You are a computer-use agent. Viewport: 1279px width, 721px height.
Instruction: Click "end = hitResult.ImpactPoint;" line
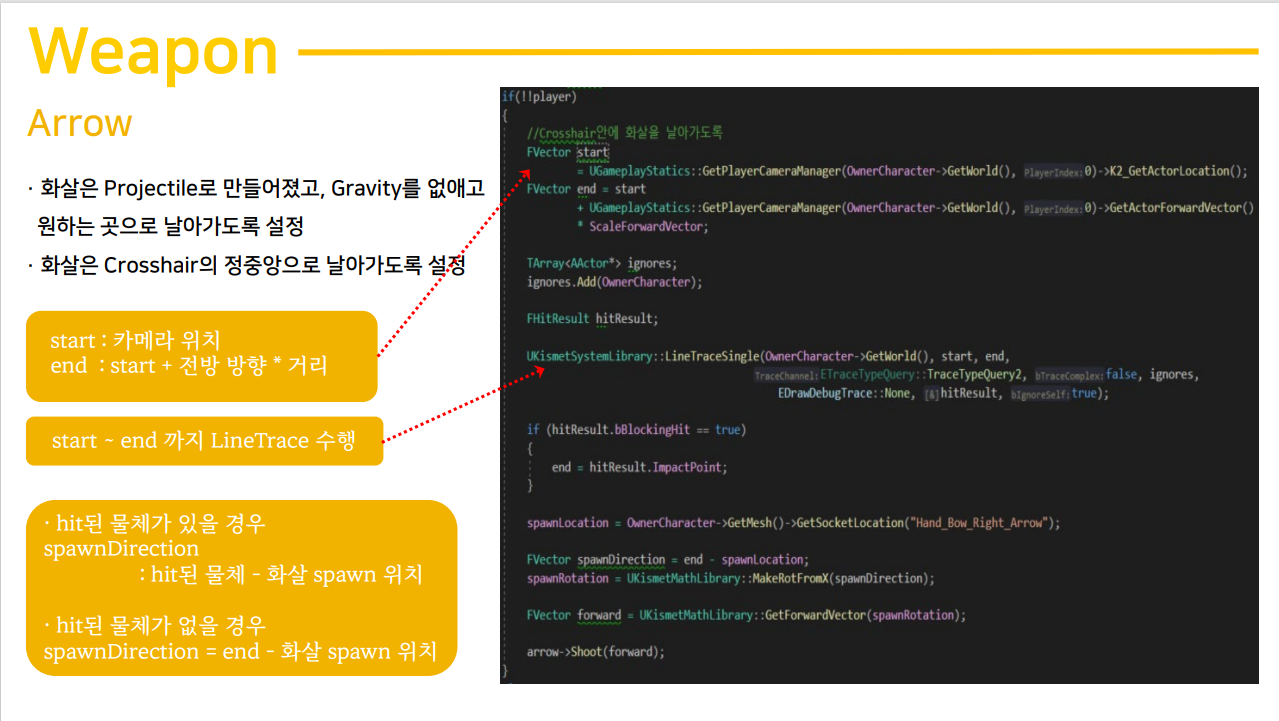pos(640,467)
